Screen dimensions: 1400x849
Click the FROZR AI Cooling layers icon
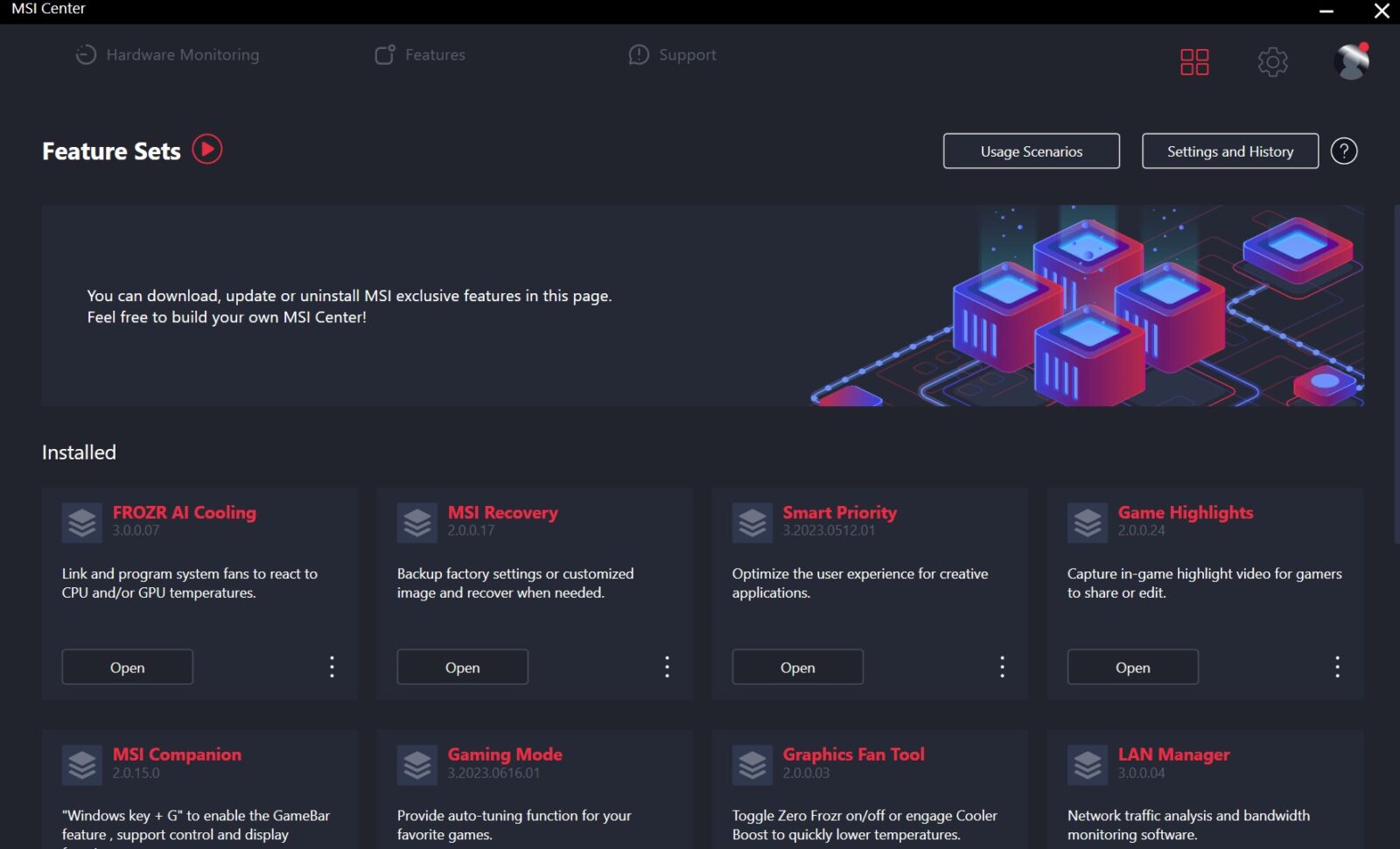82,523
